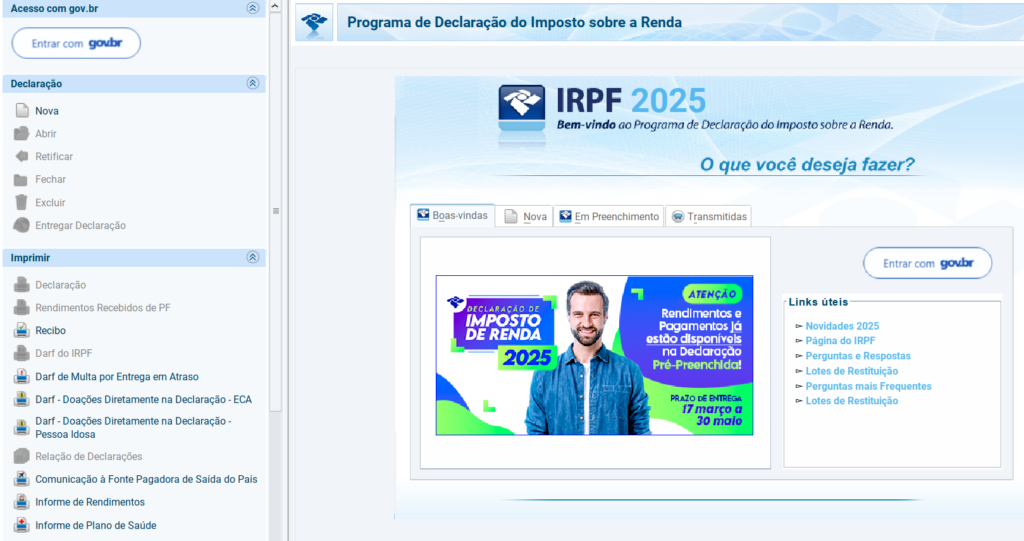Click the Excluir trash icon
1024x541 pixels.
(22, 203)
